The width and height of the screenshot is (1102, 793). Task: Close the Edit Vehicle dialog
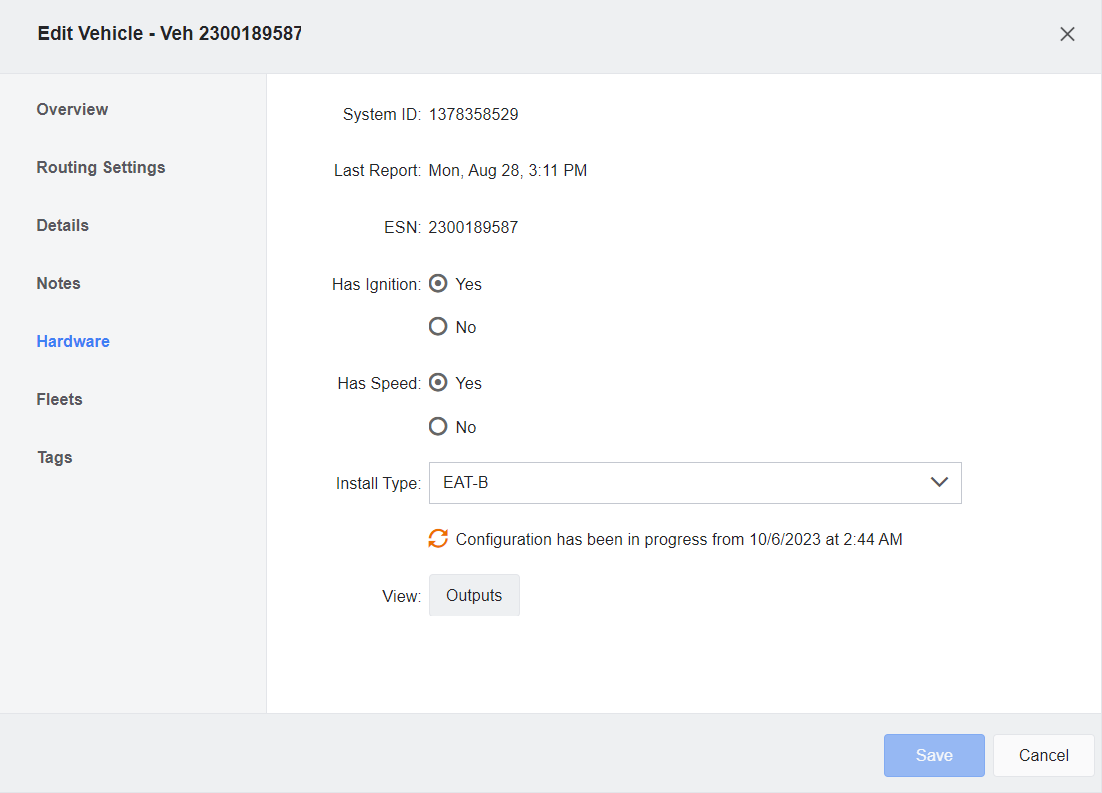coord(1067,33)
